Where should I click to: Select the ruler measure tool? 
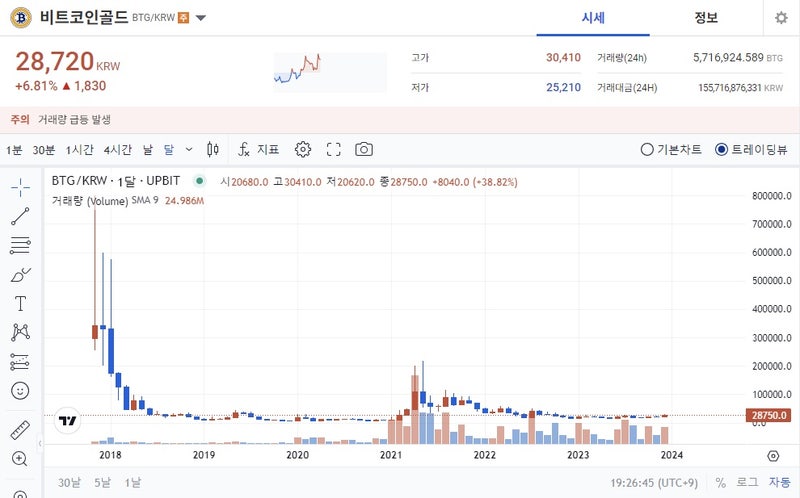coord(20,430)
